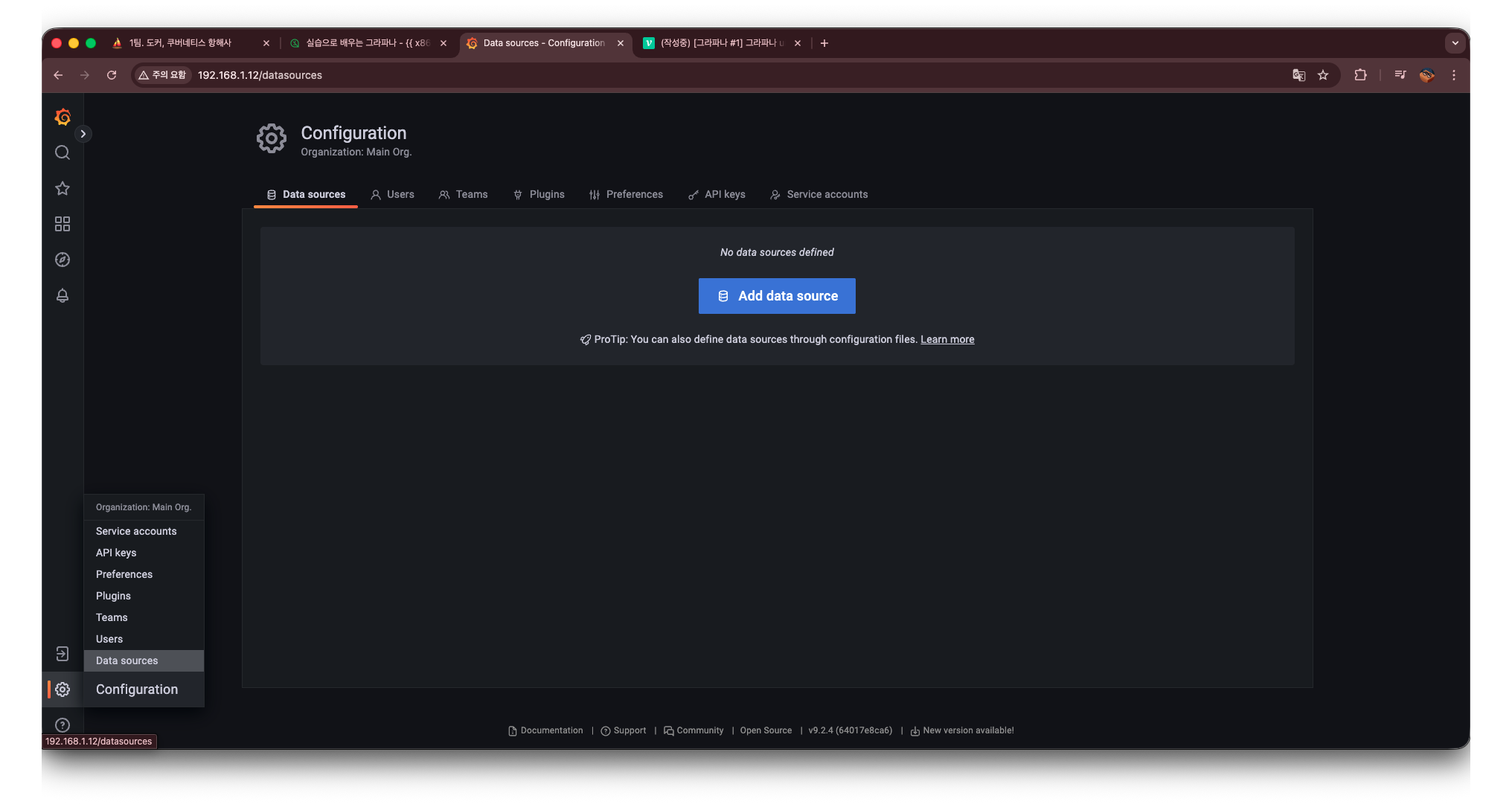This screenshot has height=804, width=1512.
Task: Click the Configuration gear sidebar icon
Action: (63, 689)
